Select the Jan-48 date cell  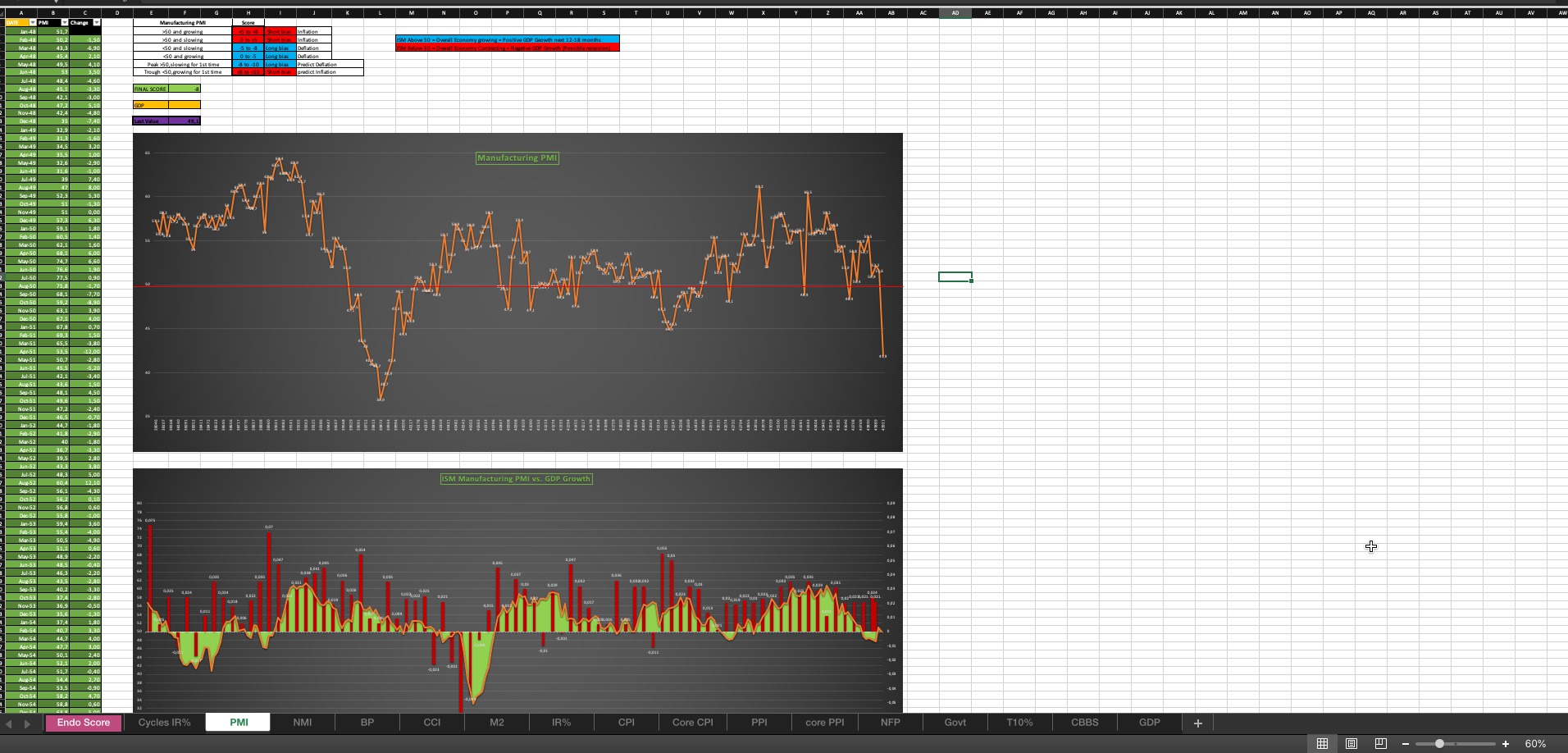[x=21, y=31]
